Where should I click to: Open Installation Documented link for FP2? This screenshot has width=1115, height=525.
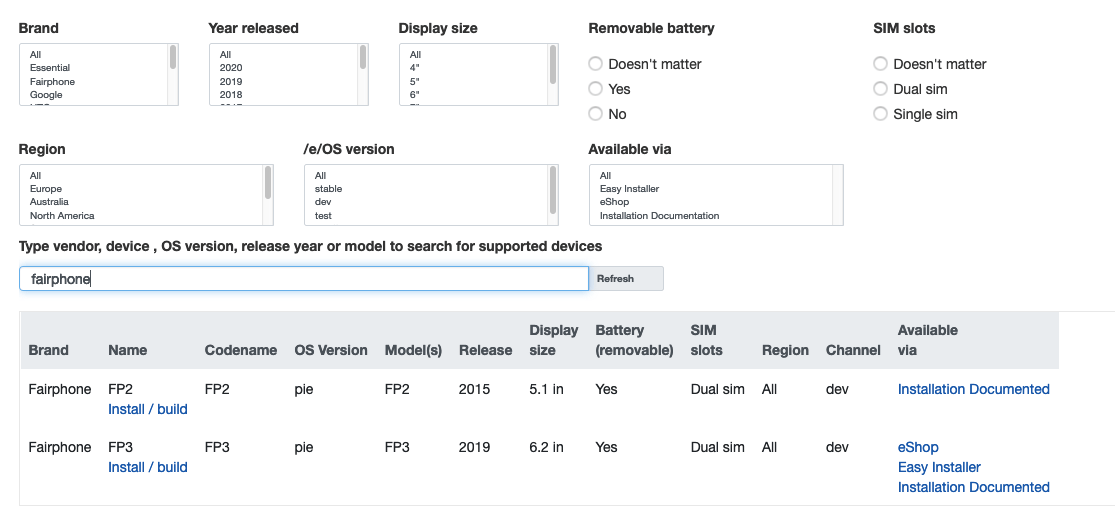click(973, 389)
